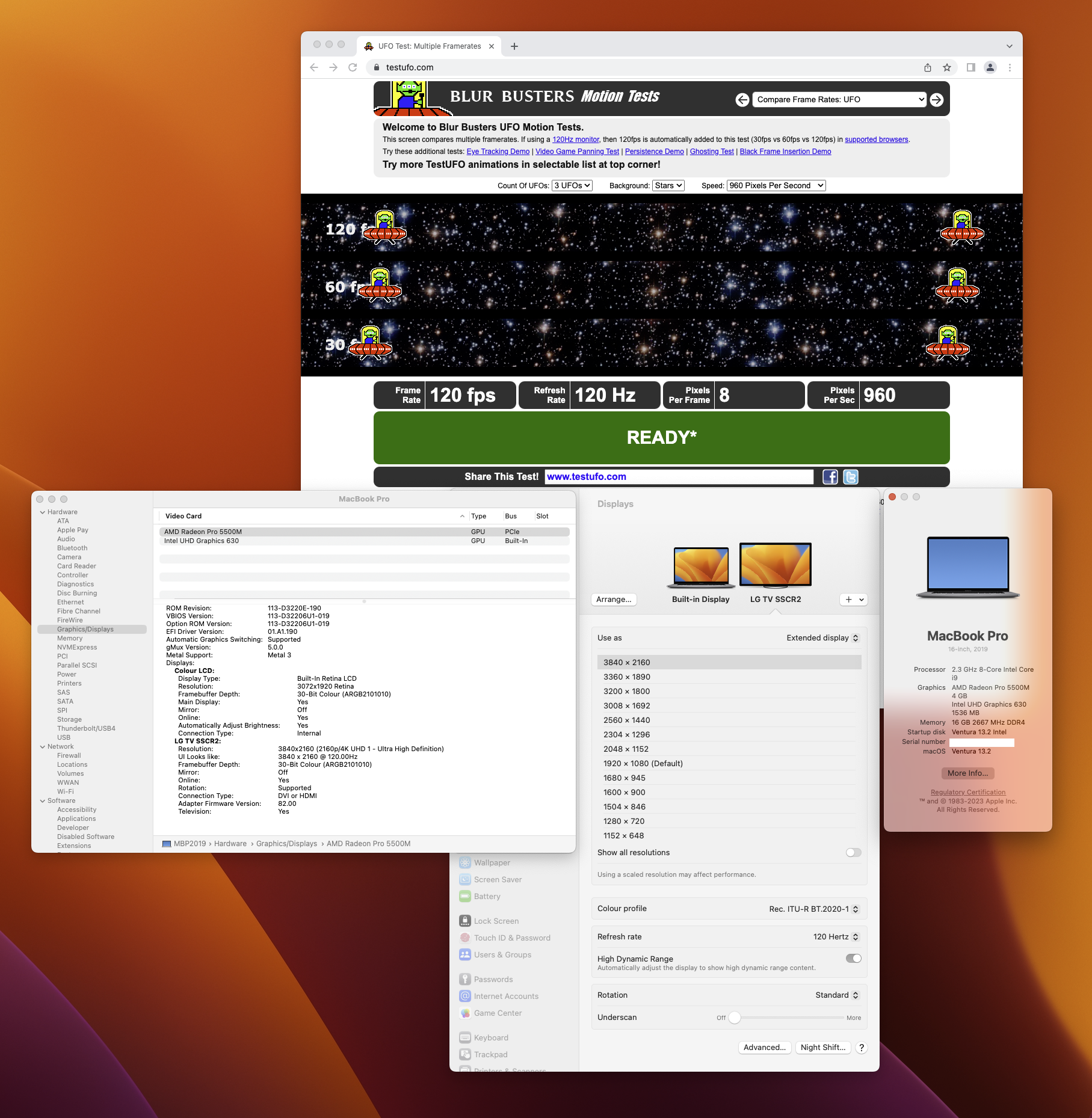Open Rotation Standard dropdown
Viewport: 1092px width, 1118px height.
coord(838,995)
